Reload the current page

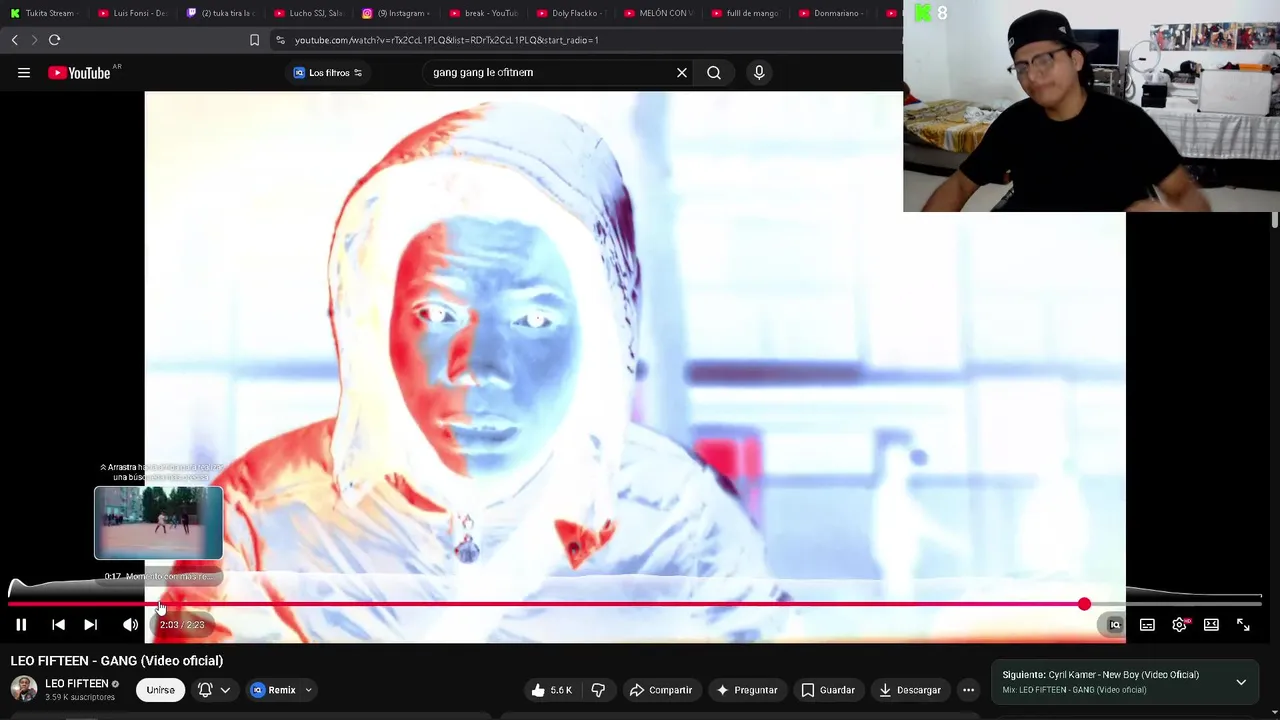(54, 40)
